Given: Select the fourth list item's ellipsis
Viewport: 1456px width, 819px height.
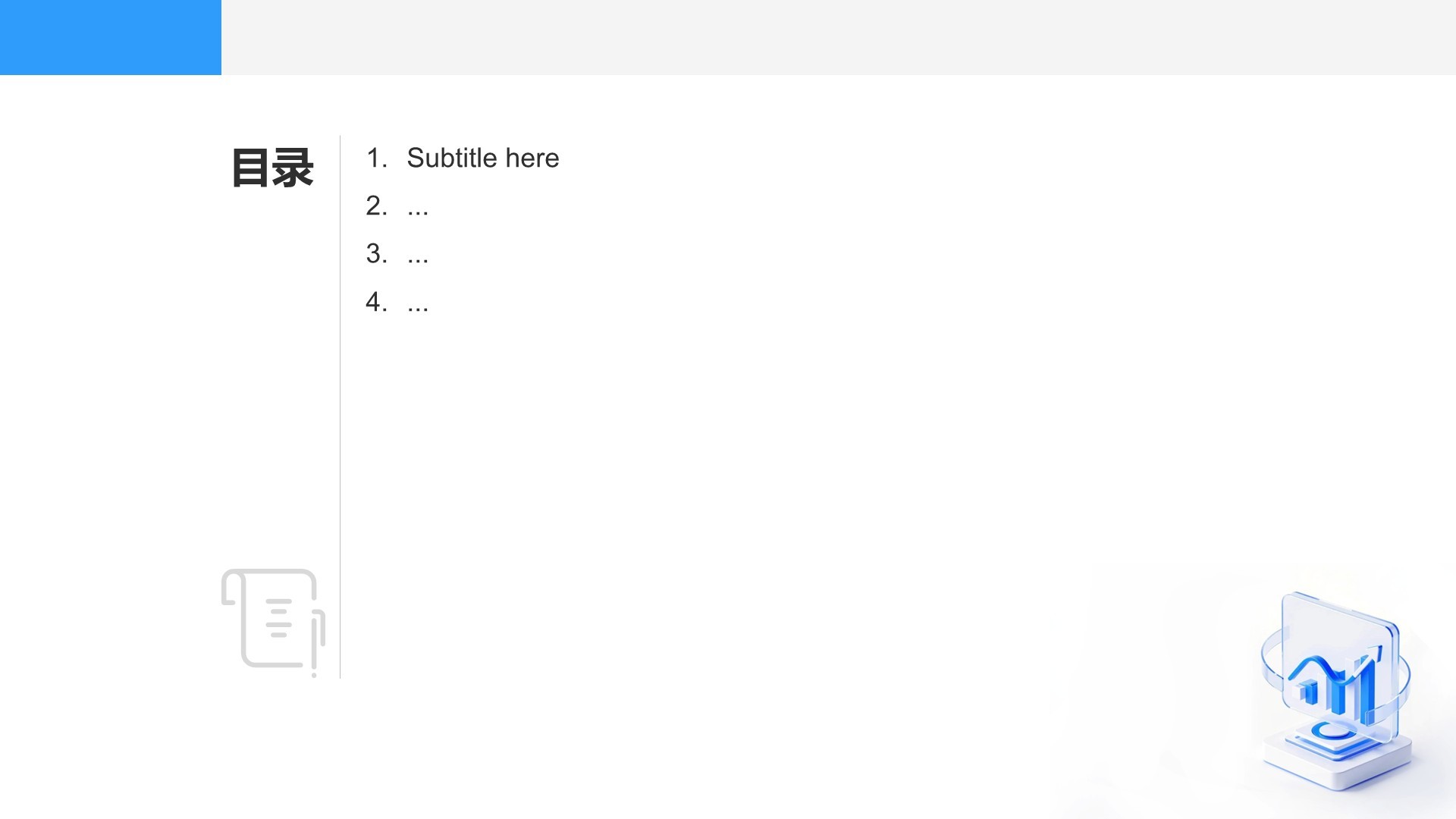Looking at the screenshot, I should point(418,303).
